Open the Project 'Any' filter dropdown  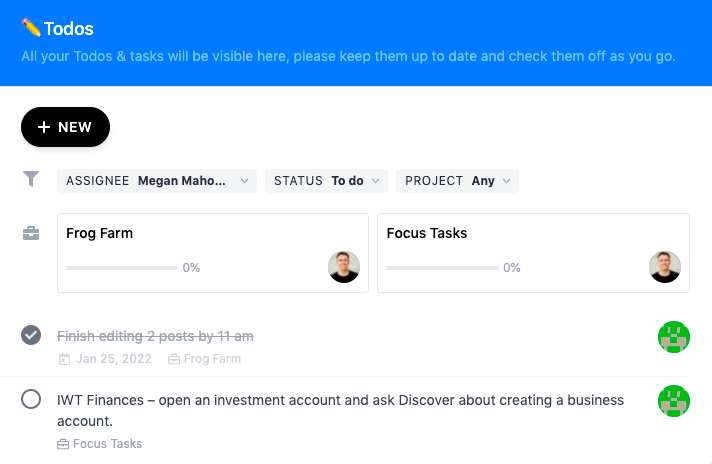click(457, 181)
